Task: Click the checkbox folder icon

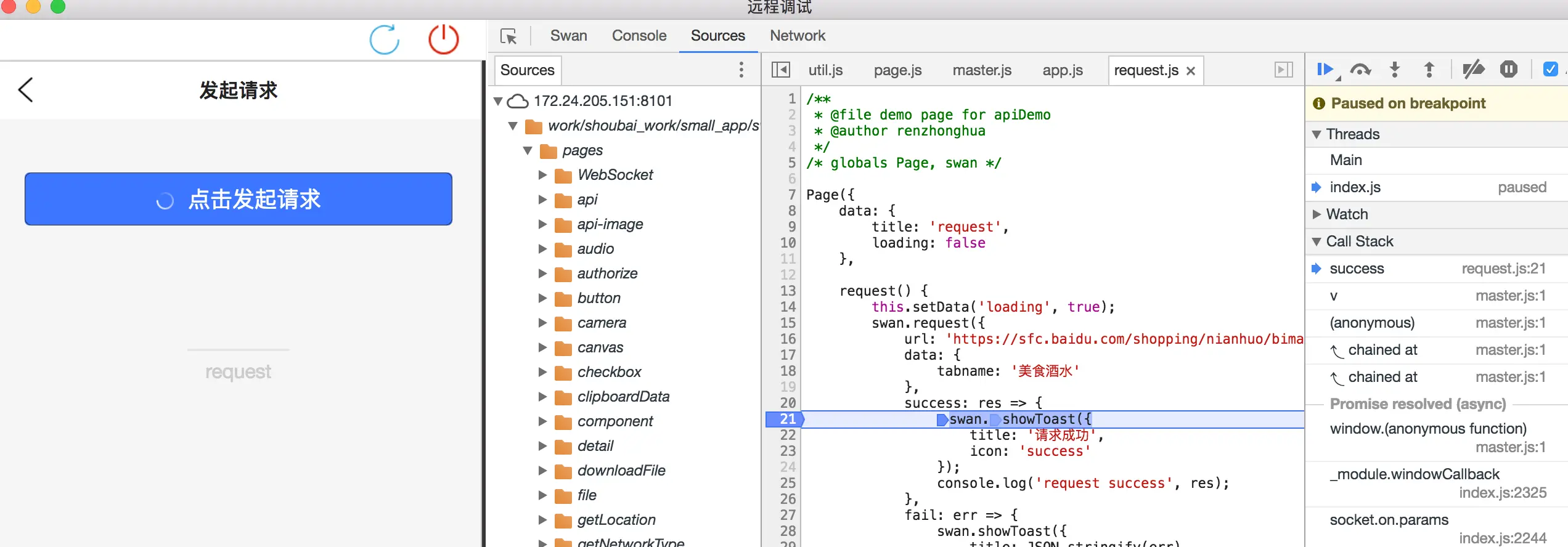Action: (x=563, y=373)
